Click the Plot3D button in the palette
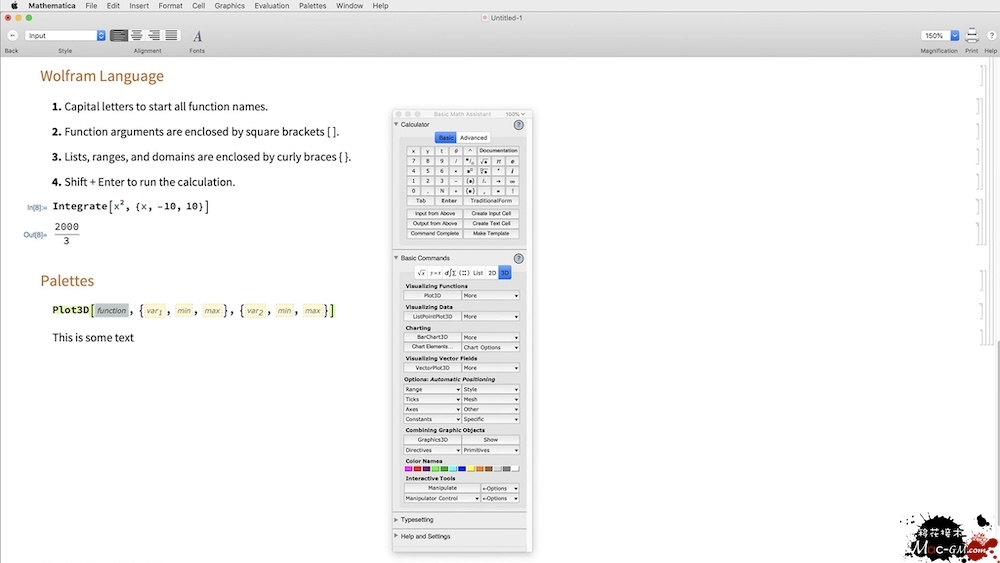The width and height of the screenshot is (1000, 563). [x=432, y=296]
